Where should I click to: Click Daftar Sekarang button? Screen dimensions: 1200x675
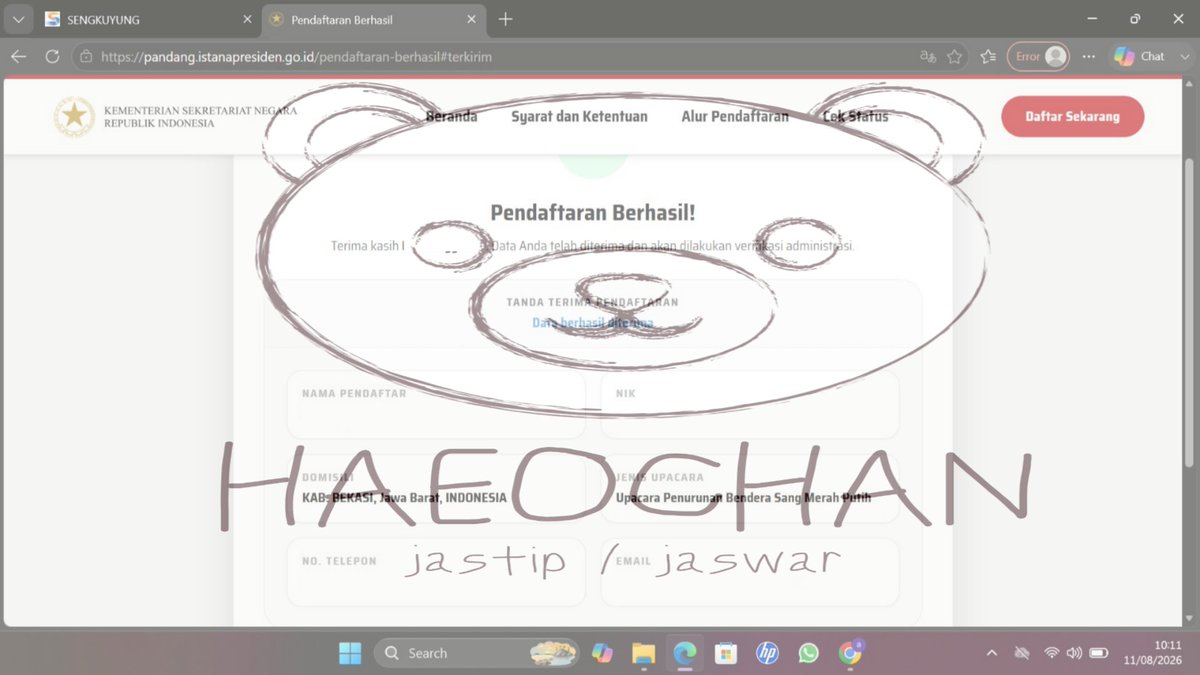[x=1072, y=116]
